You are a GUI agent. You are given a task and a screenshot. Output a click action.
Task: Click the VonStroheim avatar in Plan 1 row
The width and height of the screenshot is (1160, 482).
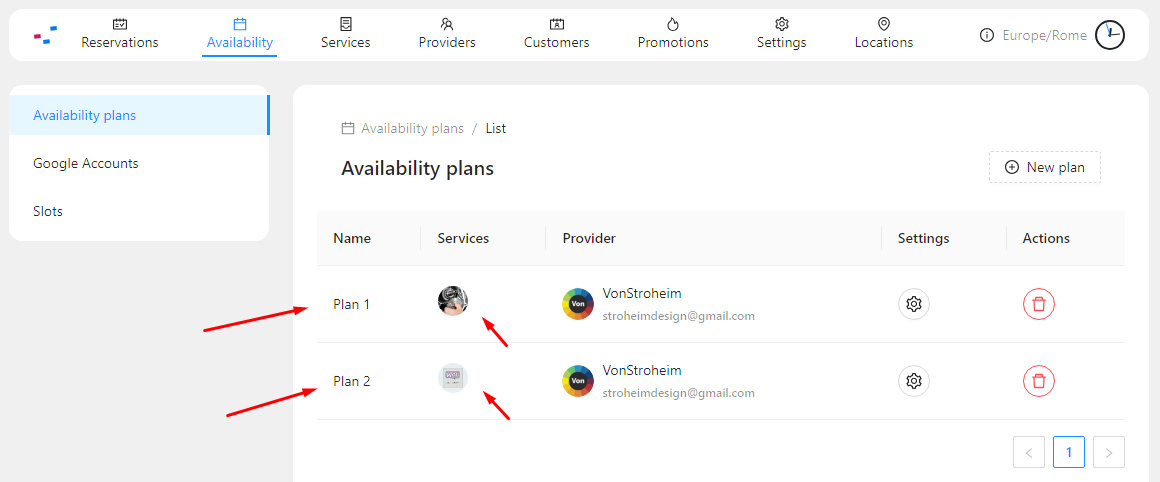click(578, 304)
